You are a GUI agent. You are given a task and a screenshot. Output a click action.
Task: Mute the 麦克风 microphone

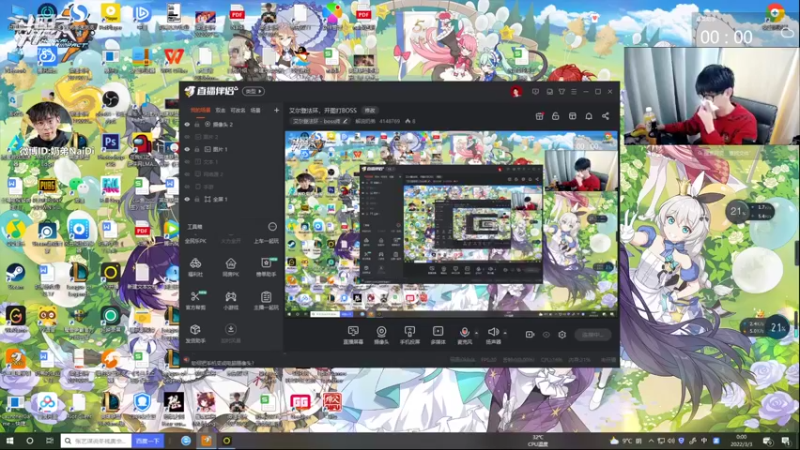[x=464, y=335]
